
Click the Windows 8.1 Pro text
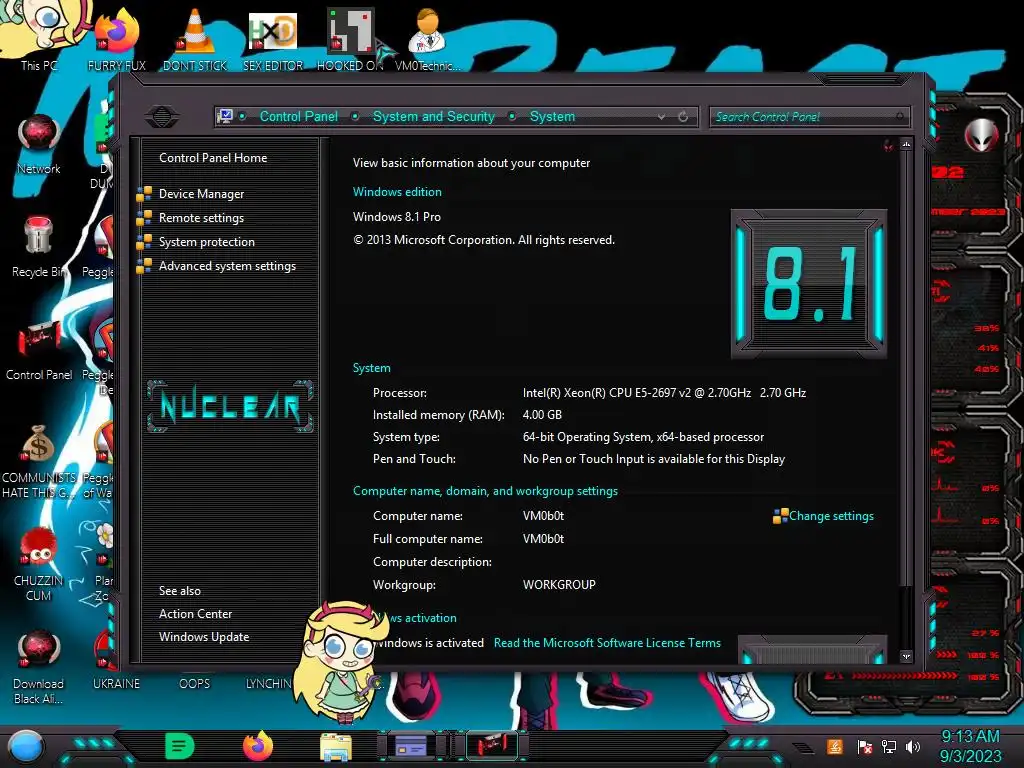point(396,217)
